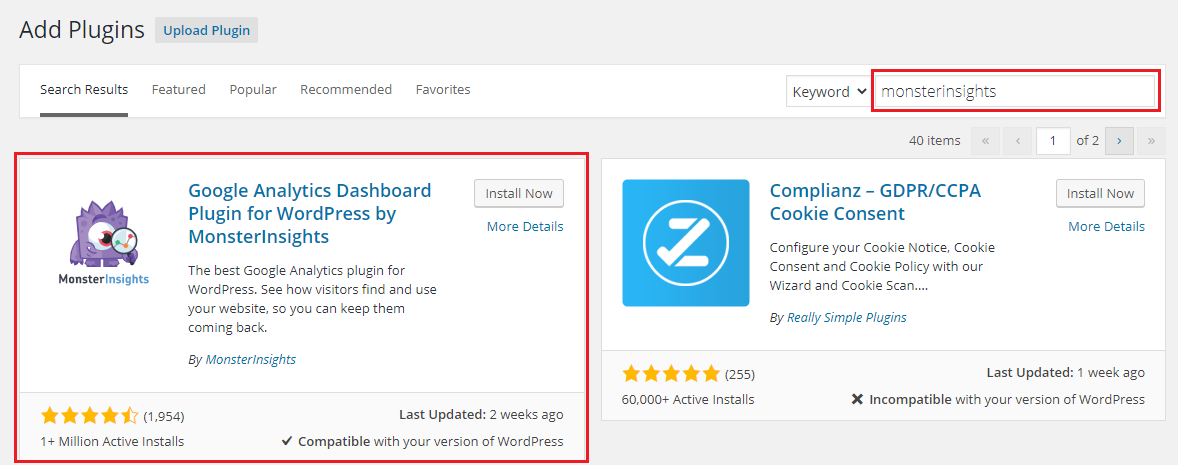Click the plugin search input field

pyautogui.click(x=1015, y=92)
